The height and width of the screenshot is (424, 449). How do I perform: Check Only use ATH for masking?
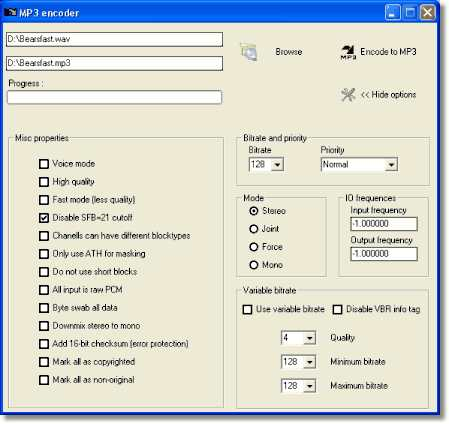pyautogui.click(x=44, y=254)
